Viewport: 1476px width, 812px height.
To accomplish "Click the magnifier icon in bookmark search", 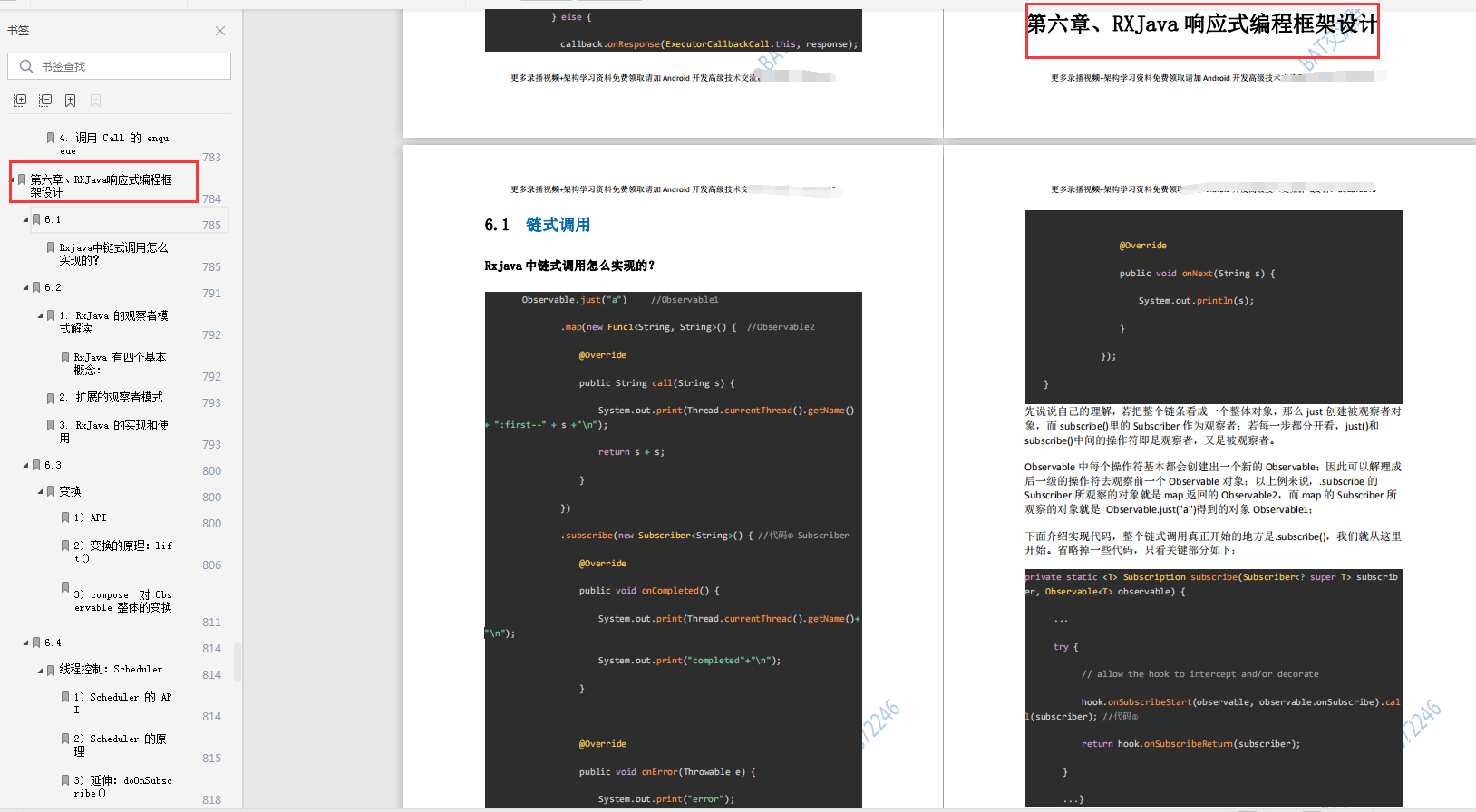I will click(26, 66).
